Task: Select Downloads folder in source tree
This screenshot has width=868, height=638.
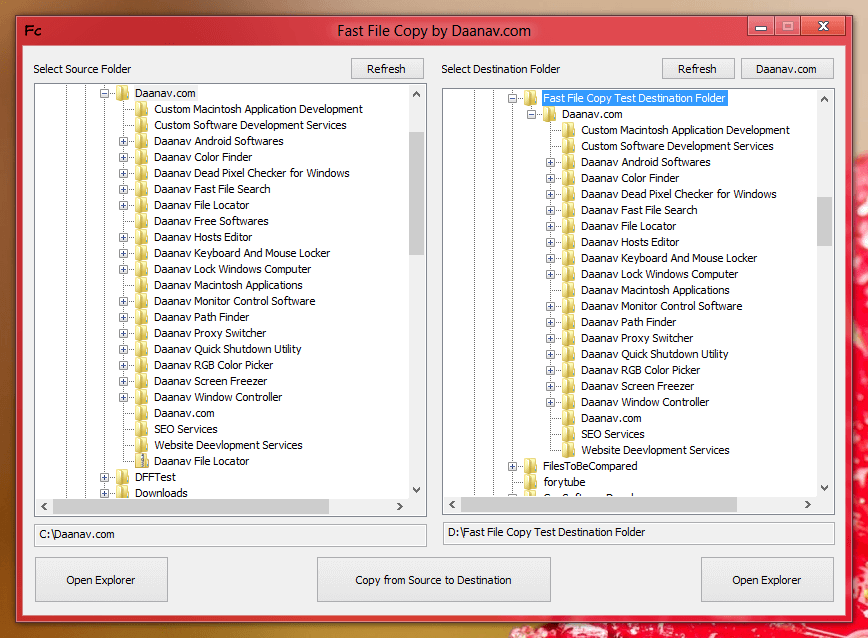Action: [x=161, y=493]
